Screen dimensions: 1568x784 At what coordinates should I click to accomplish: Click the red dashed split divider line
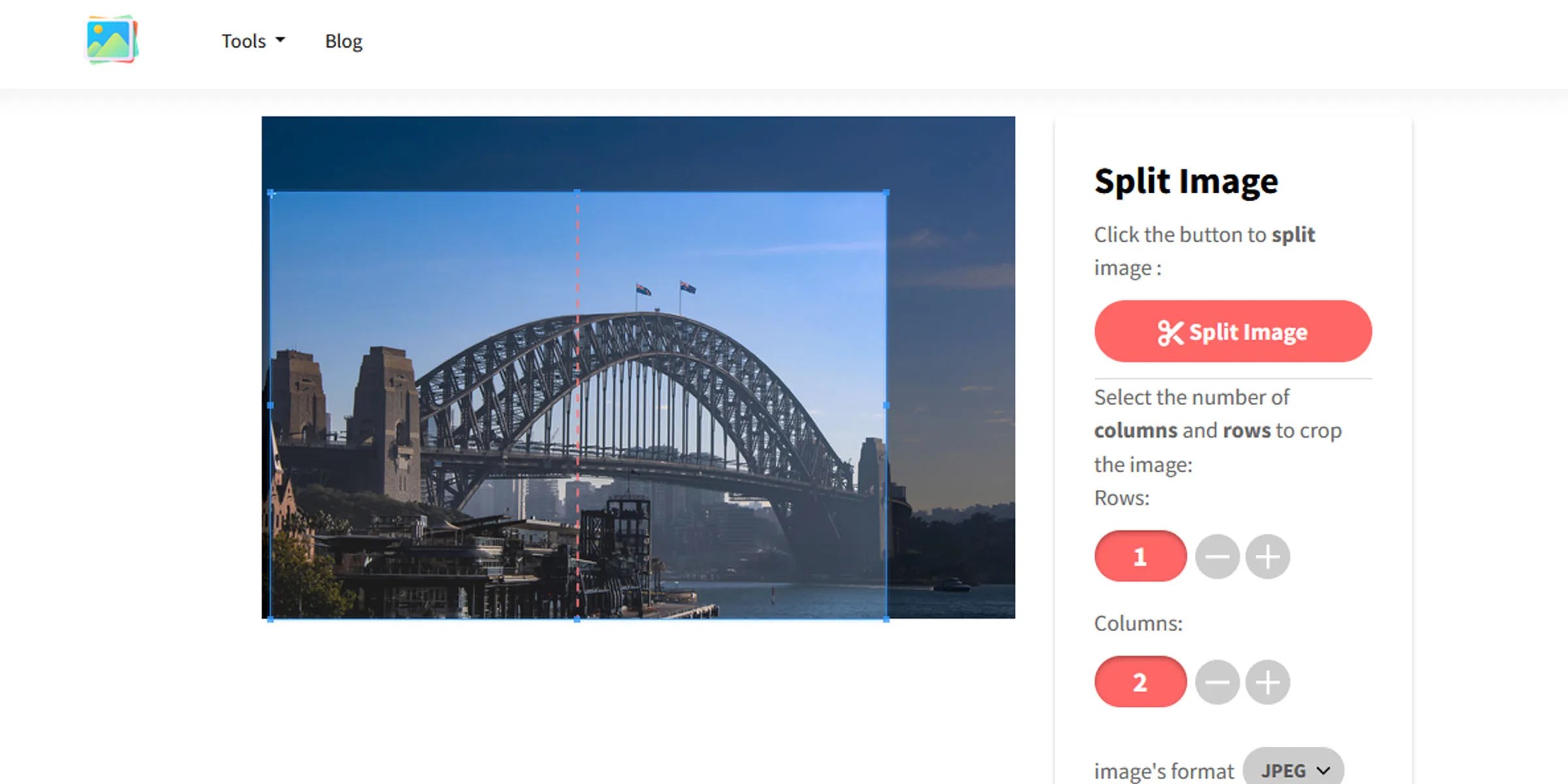point(578,405)
